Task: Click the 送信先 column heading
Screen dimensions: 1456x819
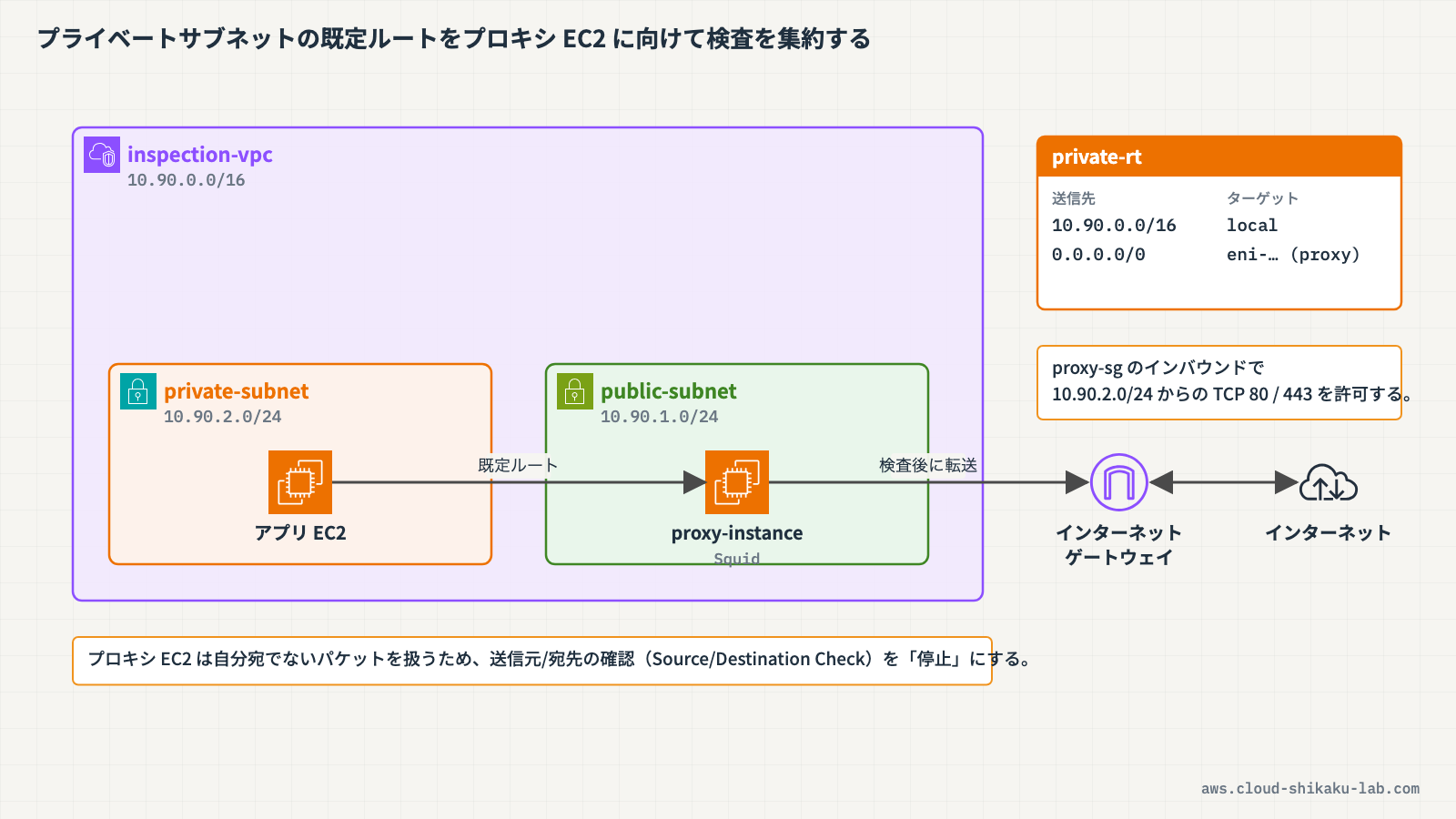Action: tap(1074, 198)
